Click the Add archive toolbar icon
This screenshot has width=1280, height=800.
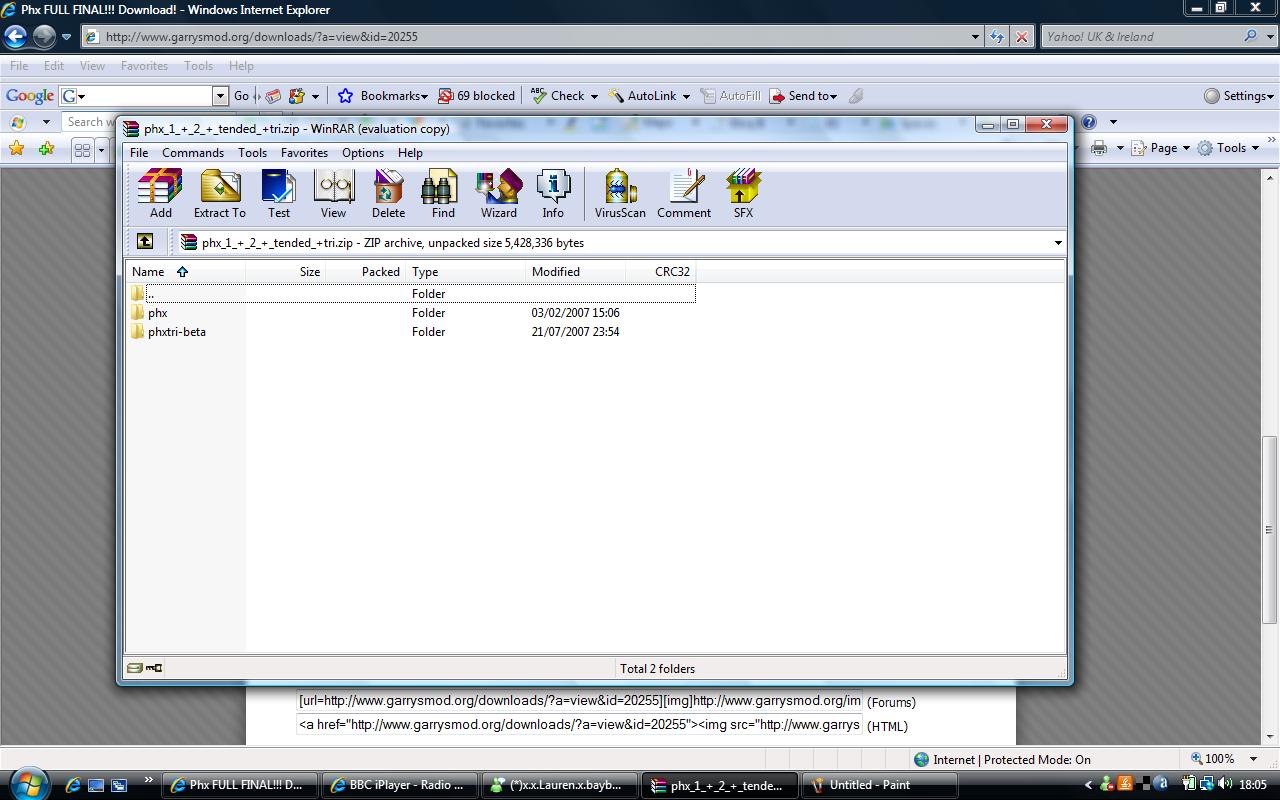(160, 193)
